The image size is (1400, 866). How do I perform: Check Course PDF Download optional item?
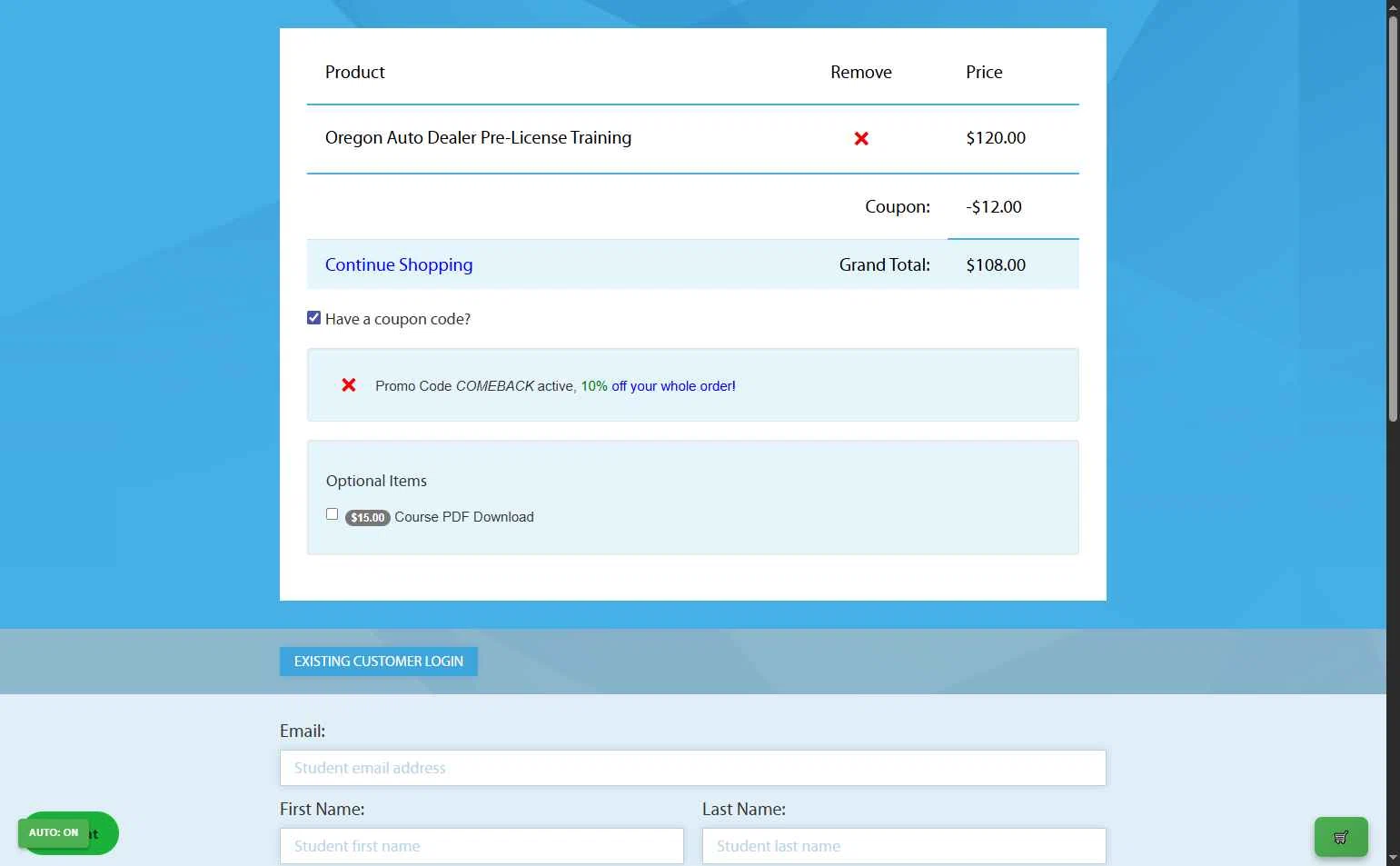(x=333, y=514)
